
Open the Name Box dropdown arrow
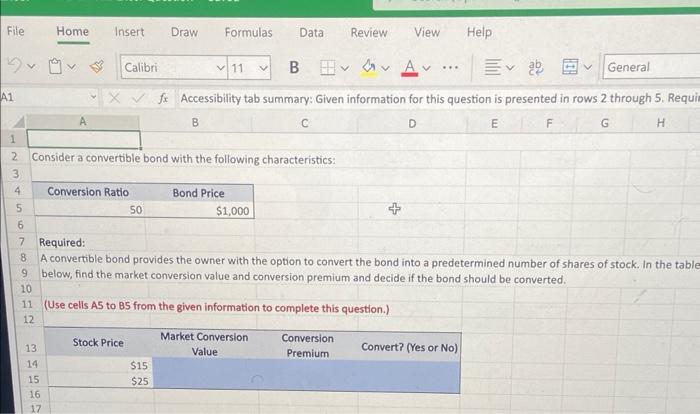tap(93, 97)
